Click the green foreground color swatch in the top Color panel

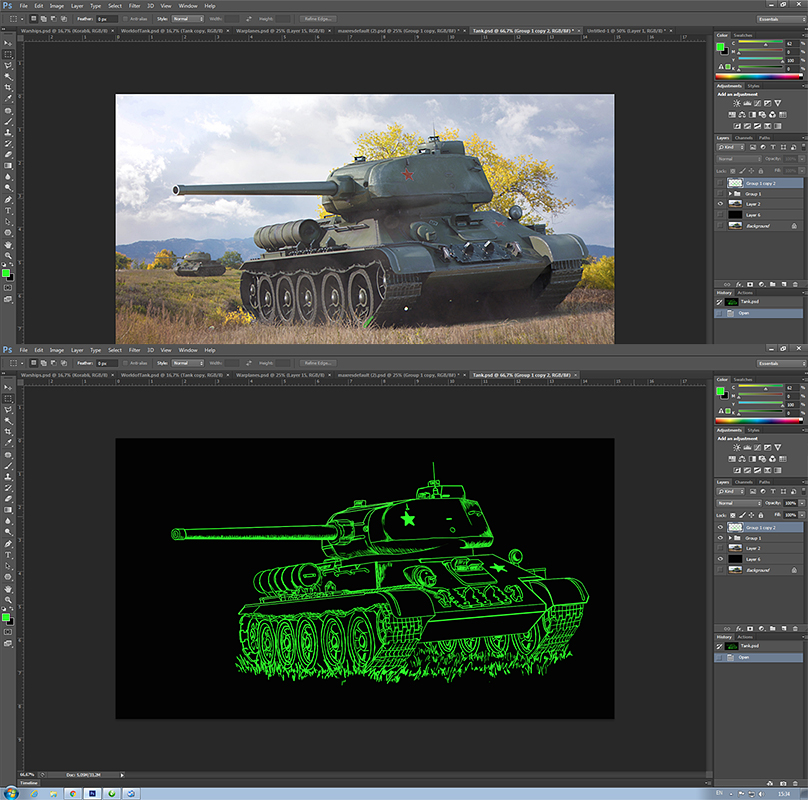click(x=720, y=47)
